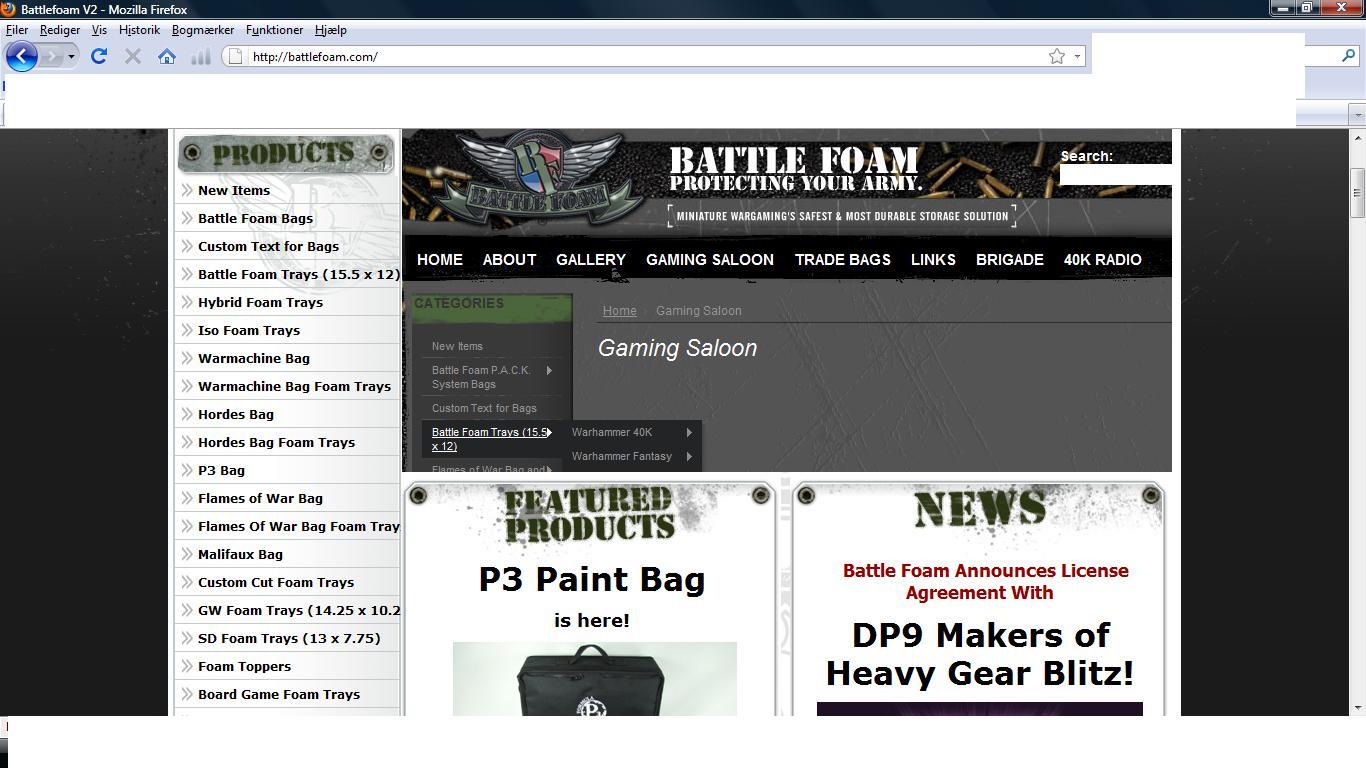This screenshot has height=768, width=1366.
Task: Click Custom Text for Bags in Categories
Action: 484,408
